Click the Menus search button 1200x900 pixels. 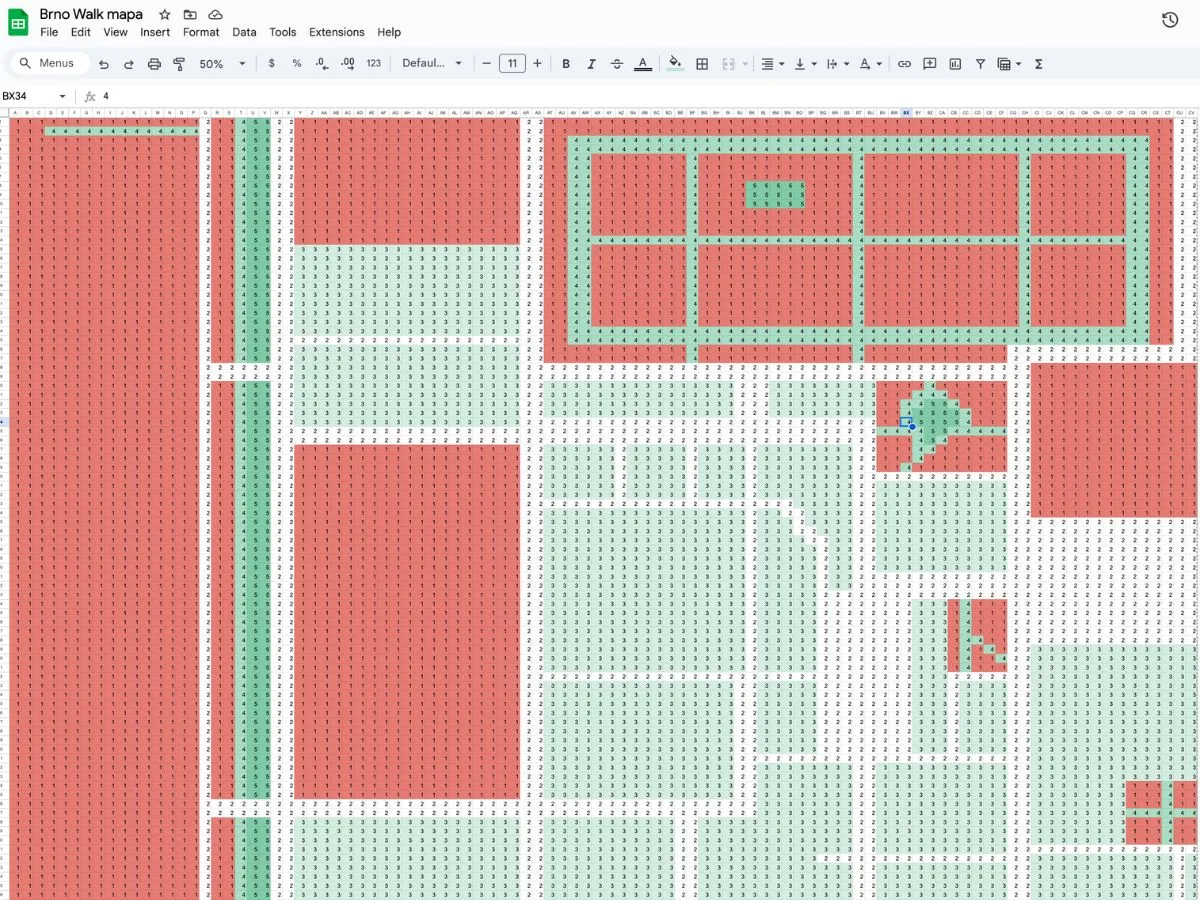point(48,64)
